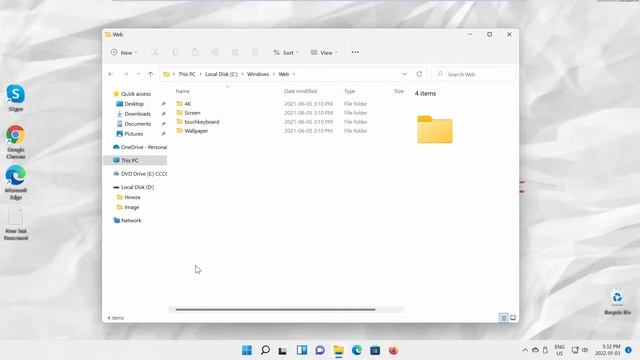Click the Rename icon in toolbar
Screen dimensions: 640x360
point(215,52)
